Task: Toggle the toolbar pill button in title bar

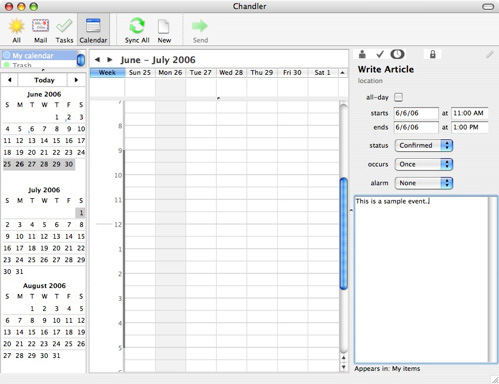Action: point(488,6)
